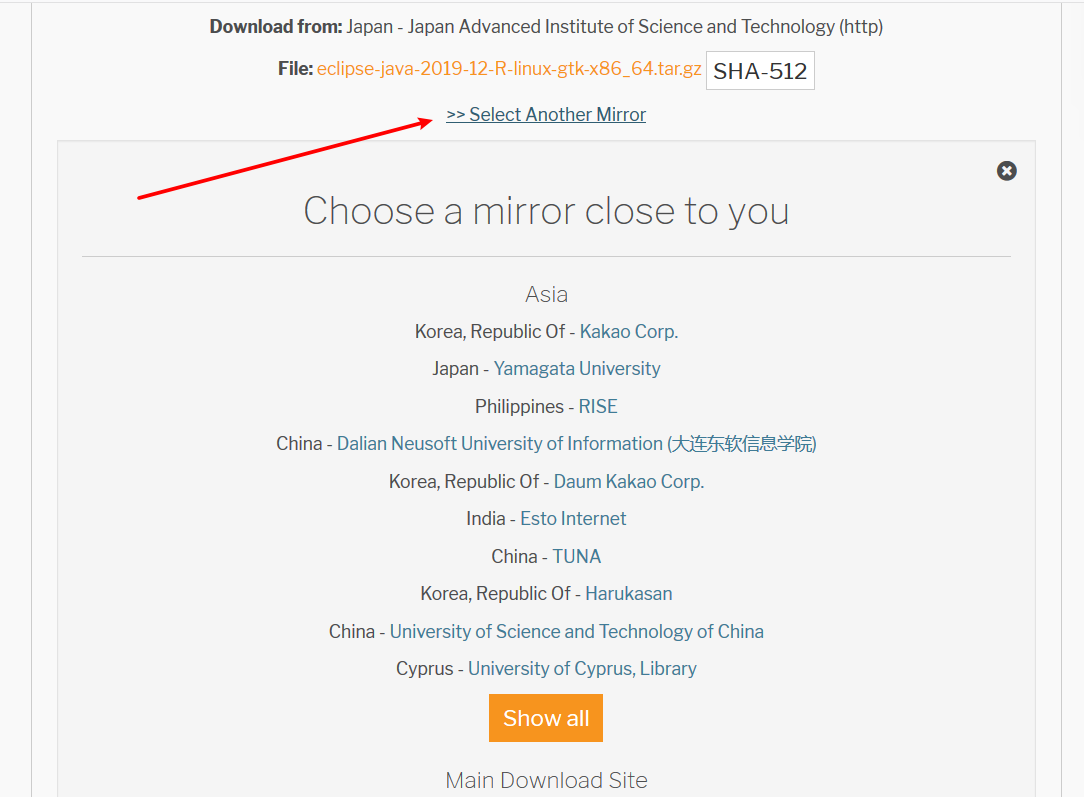Open the RISE mirror for Philippines
This screenshot has height=797, width=1084.
point(597,406)
